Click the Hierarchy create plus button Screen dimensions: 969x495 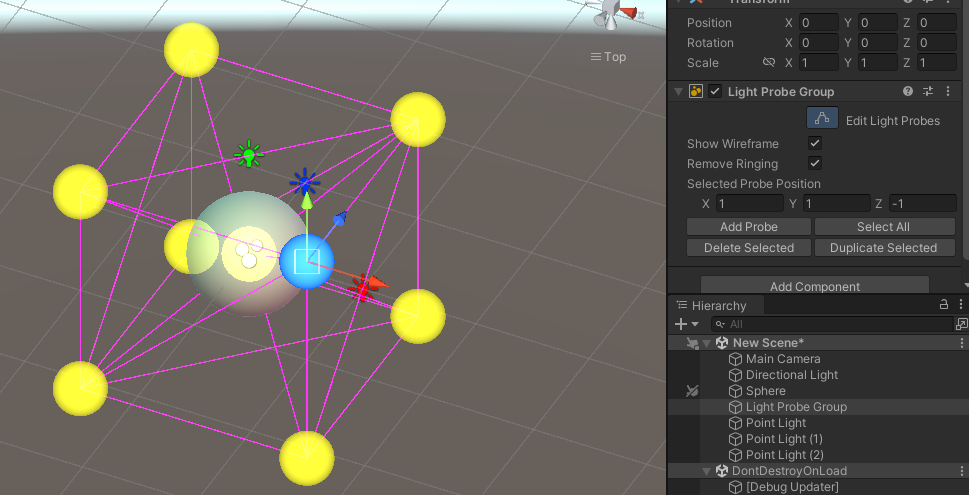pos(681,324)
